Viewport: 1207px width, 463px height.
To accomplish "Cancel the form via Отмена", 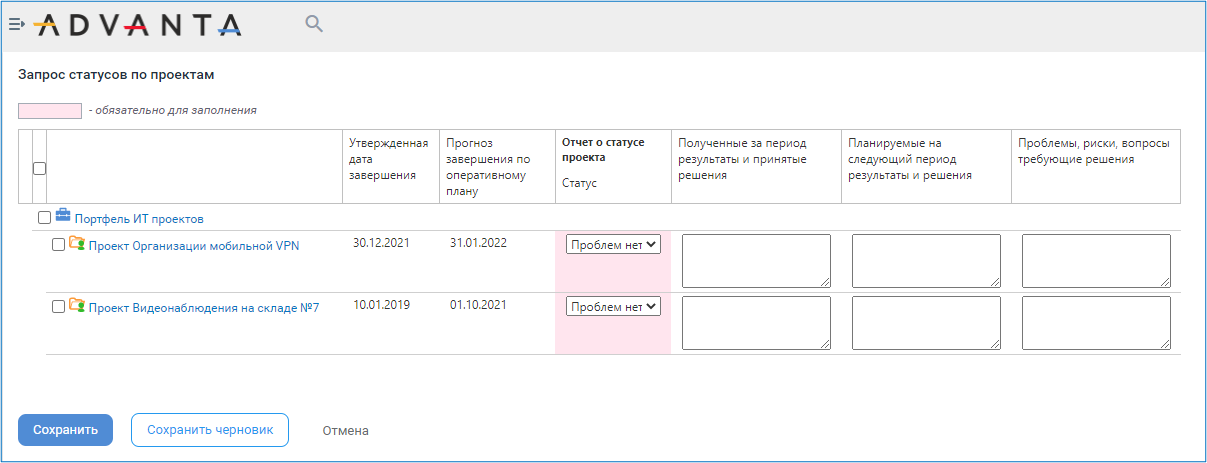I will pos(346,431).
